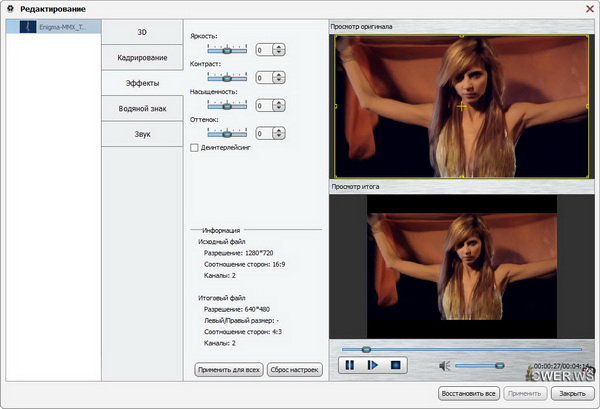This screenshot has height=409, width=600.
Task: Click the Сброс настроек button
Action: pos(294,370)
